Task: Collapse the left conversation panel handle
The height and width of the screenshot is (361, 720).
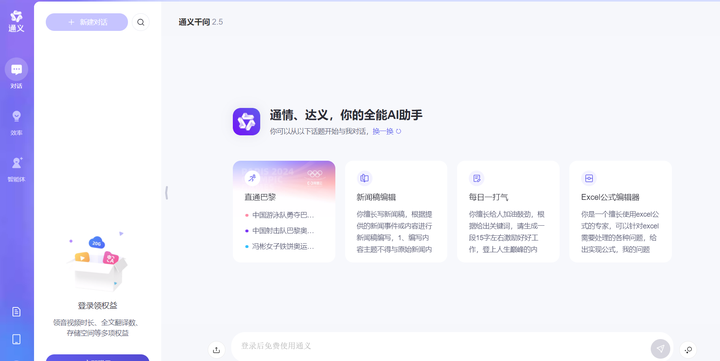Action: point(166,193)
